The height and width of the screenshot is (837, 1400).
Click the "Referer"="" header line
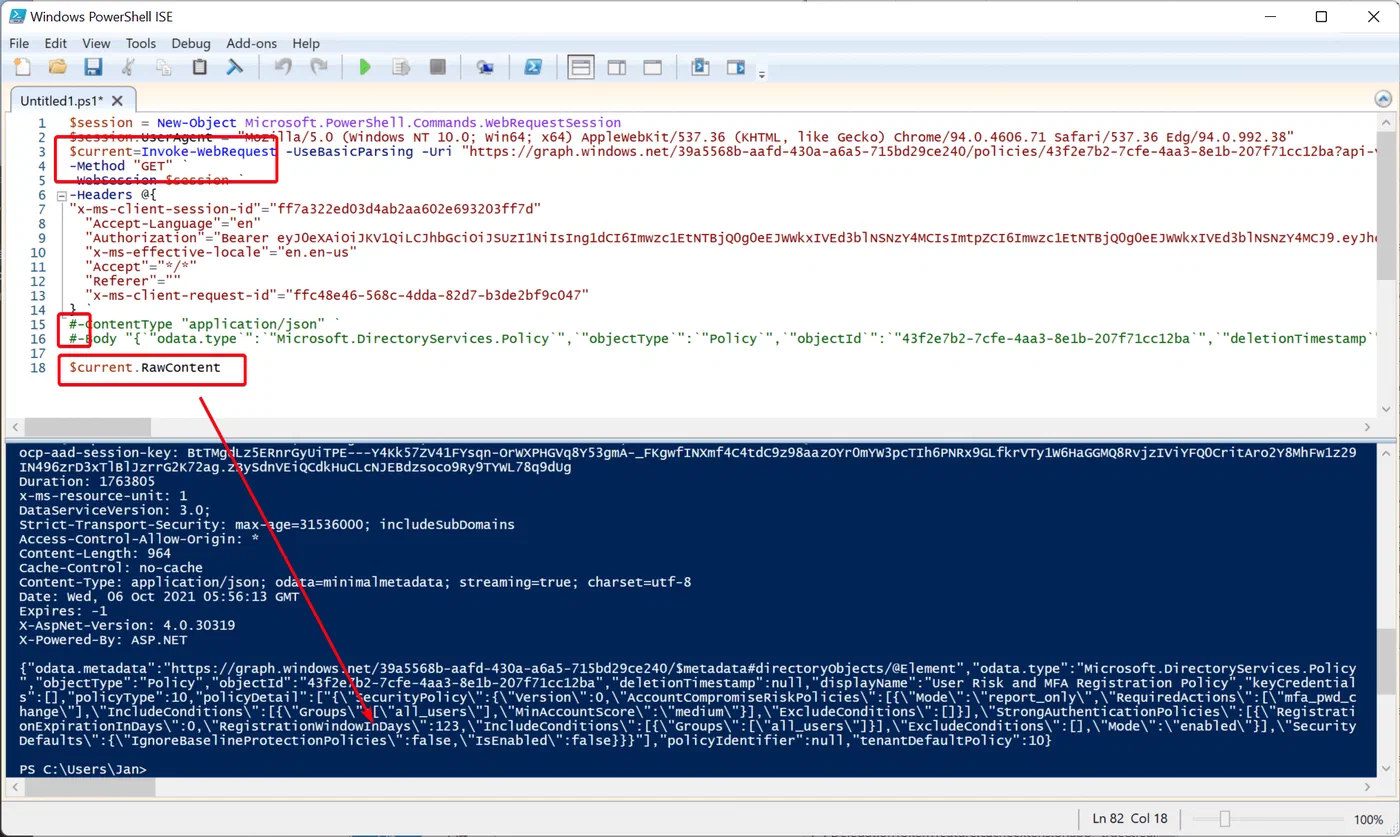tap(133, 281)
